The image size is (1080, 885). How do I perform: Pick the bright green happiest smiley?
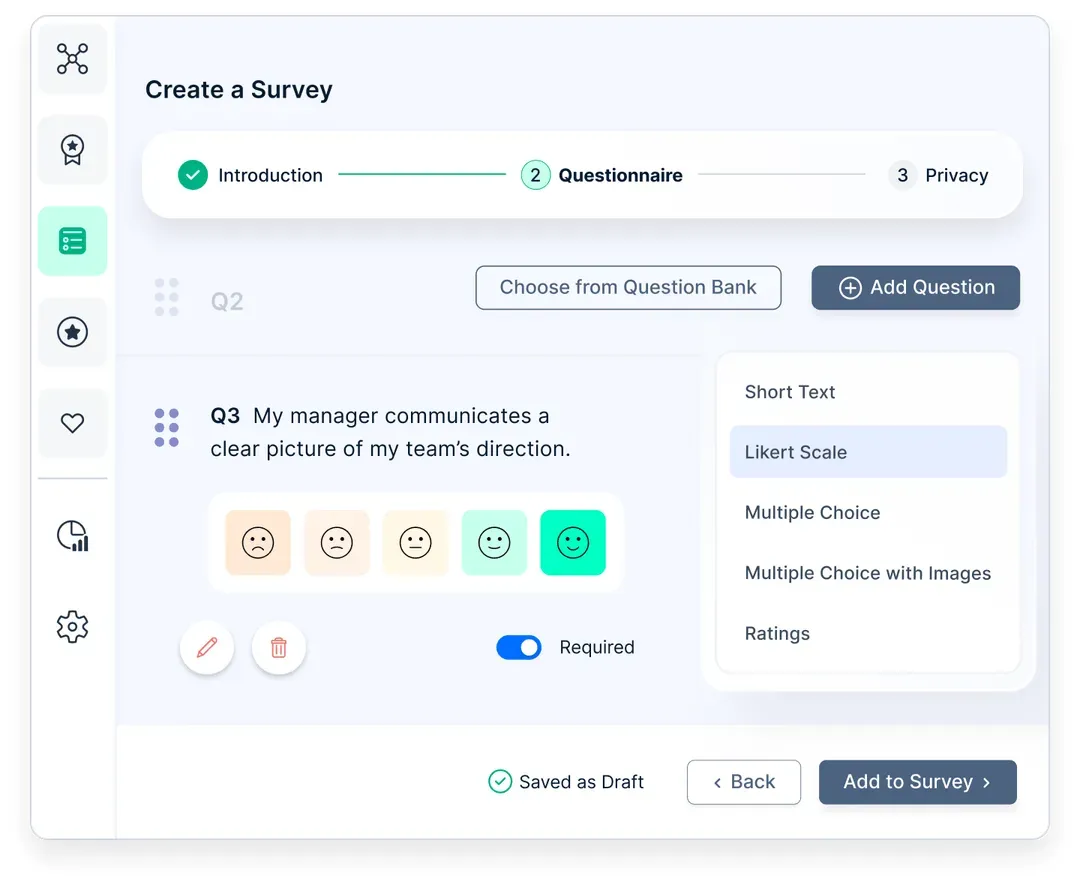[573, 543]
